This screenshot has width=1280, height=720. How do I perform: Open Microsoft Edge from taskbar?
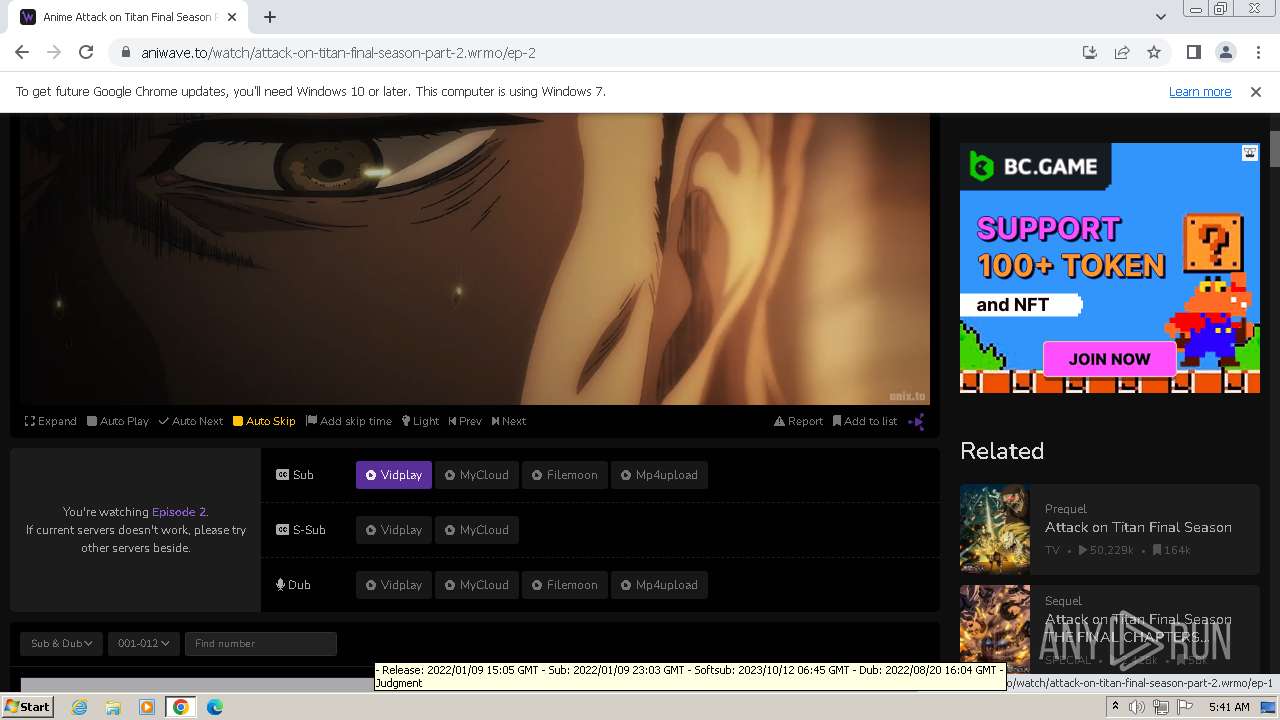(215, 707)
